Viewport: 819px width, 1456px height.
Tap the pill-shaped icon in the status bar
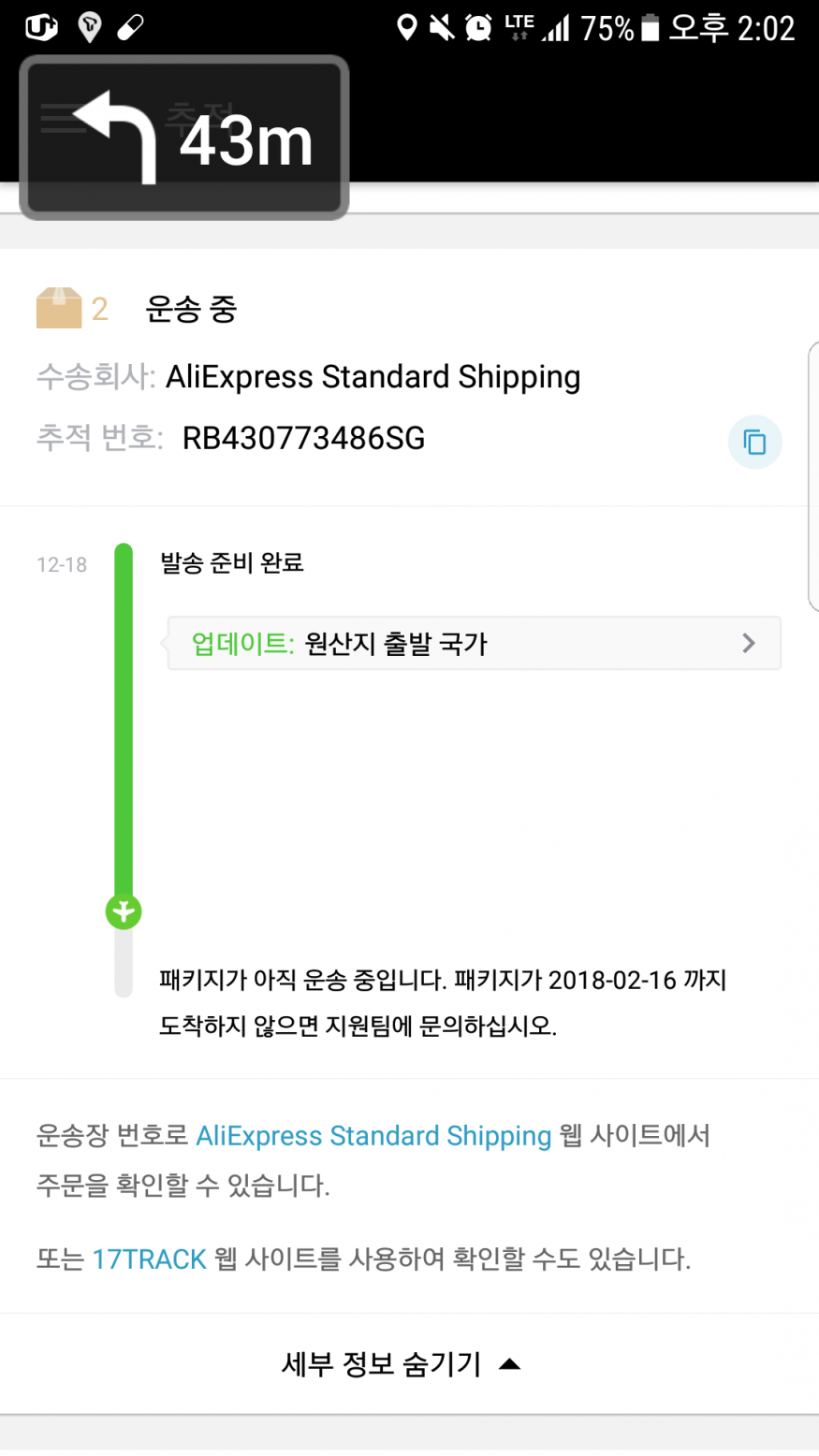[130, 29]
